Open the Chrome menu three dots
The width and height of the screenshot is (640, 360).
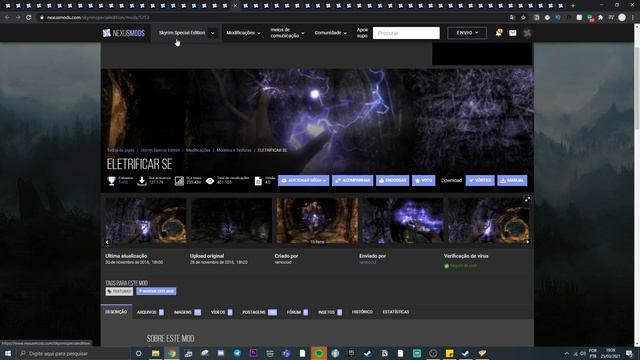[x=633, y=18]
